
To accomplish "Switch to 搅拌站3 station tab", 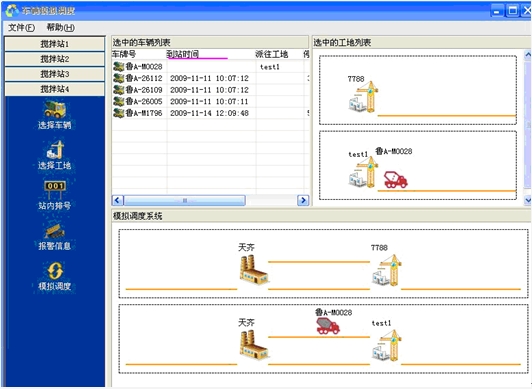I will click(x=55, y=74).
